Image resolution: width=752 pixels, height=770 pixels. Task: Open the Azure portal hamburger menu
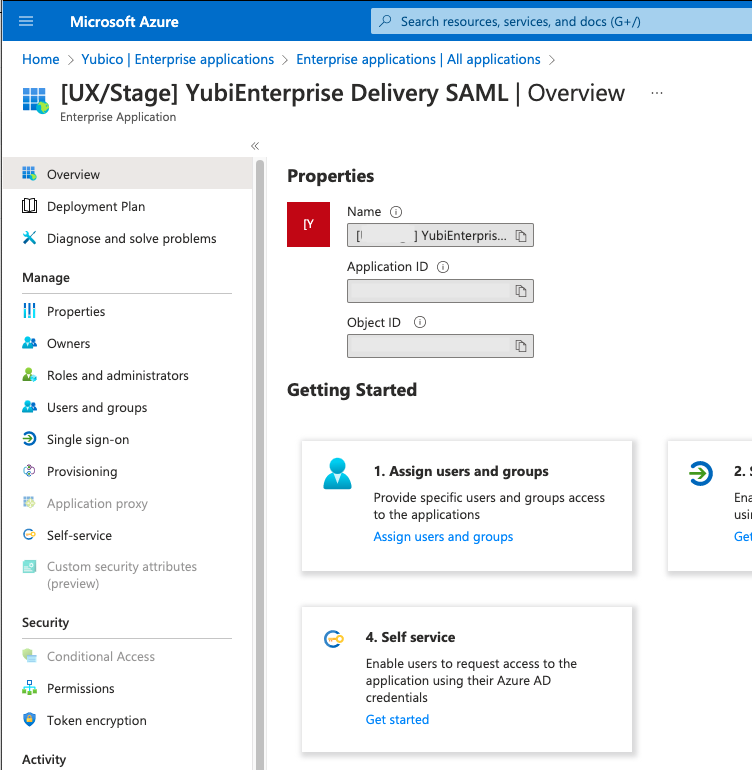[26, 21]
